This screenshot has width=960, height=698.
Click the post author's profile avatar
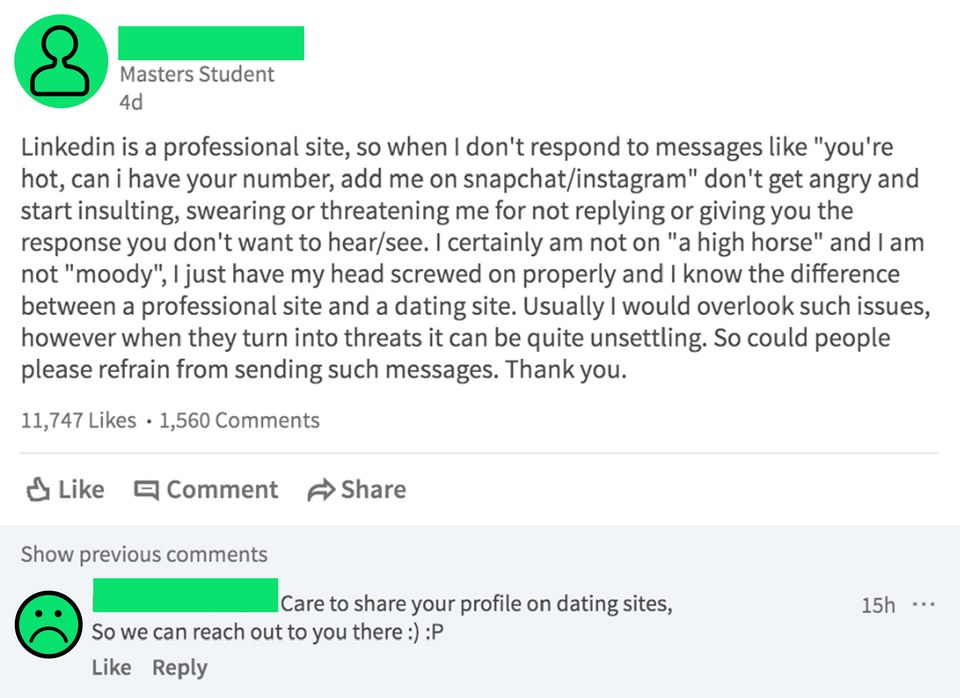click(x=60, y=61)
